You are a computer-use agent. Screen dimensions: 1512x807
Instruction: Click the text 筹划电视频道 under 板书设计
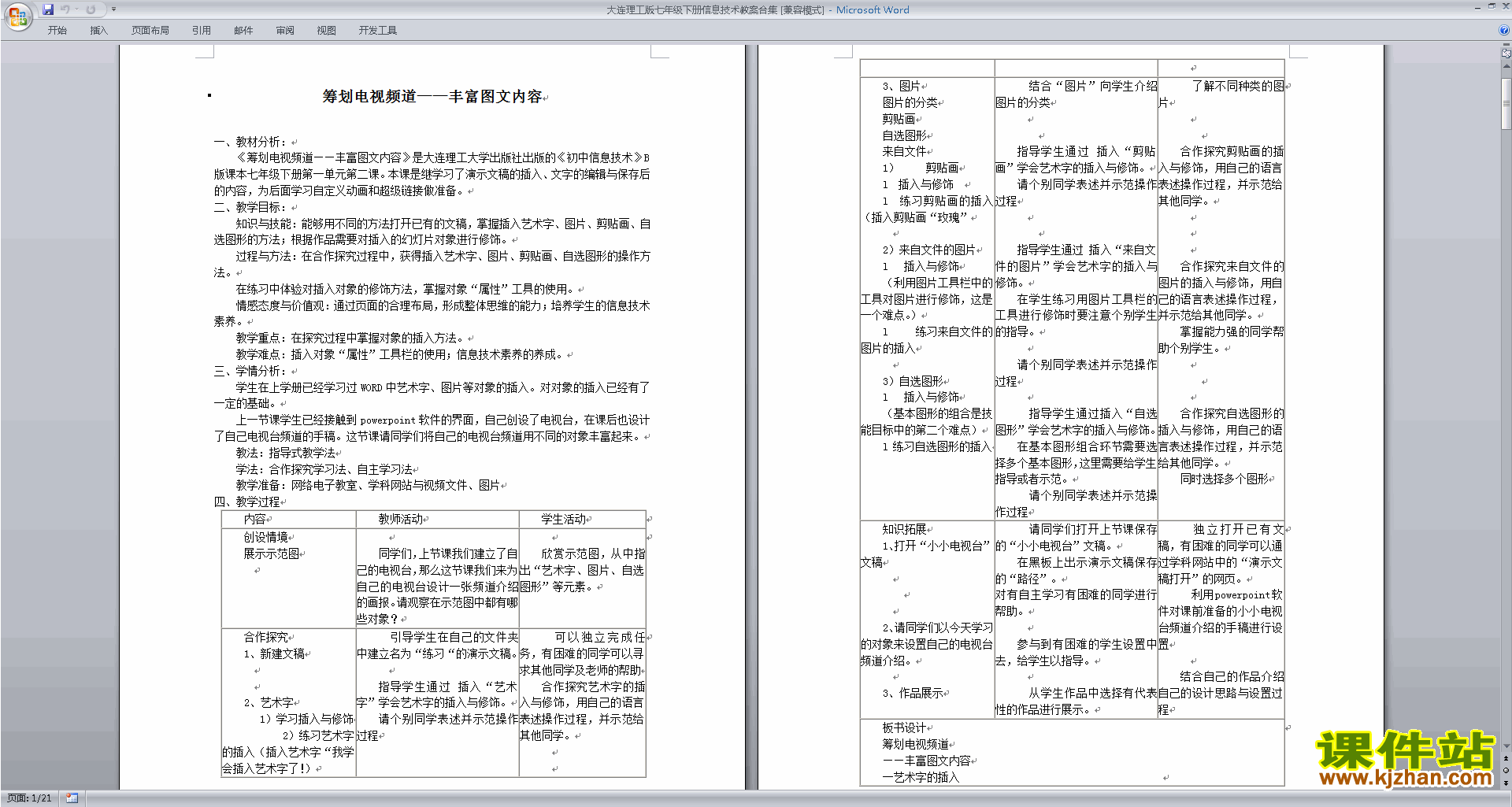pos(915,744)
